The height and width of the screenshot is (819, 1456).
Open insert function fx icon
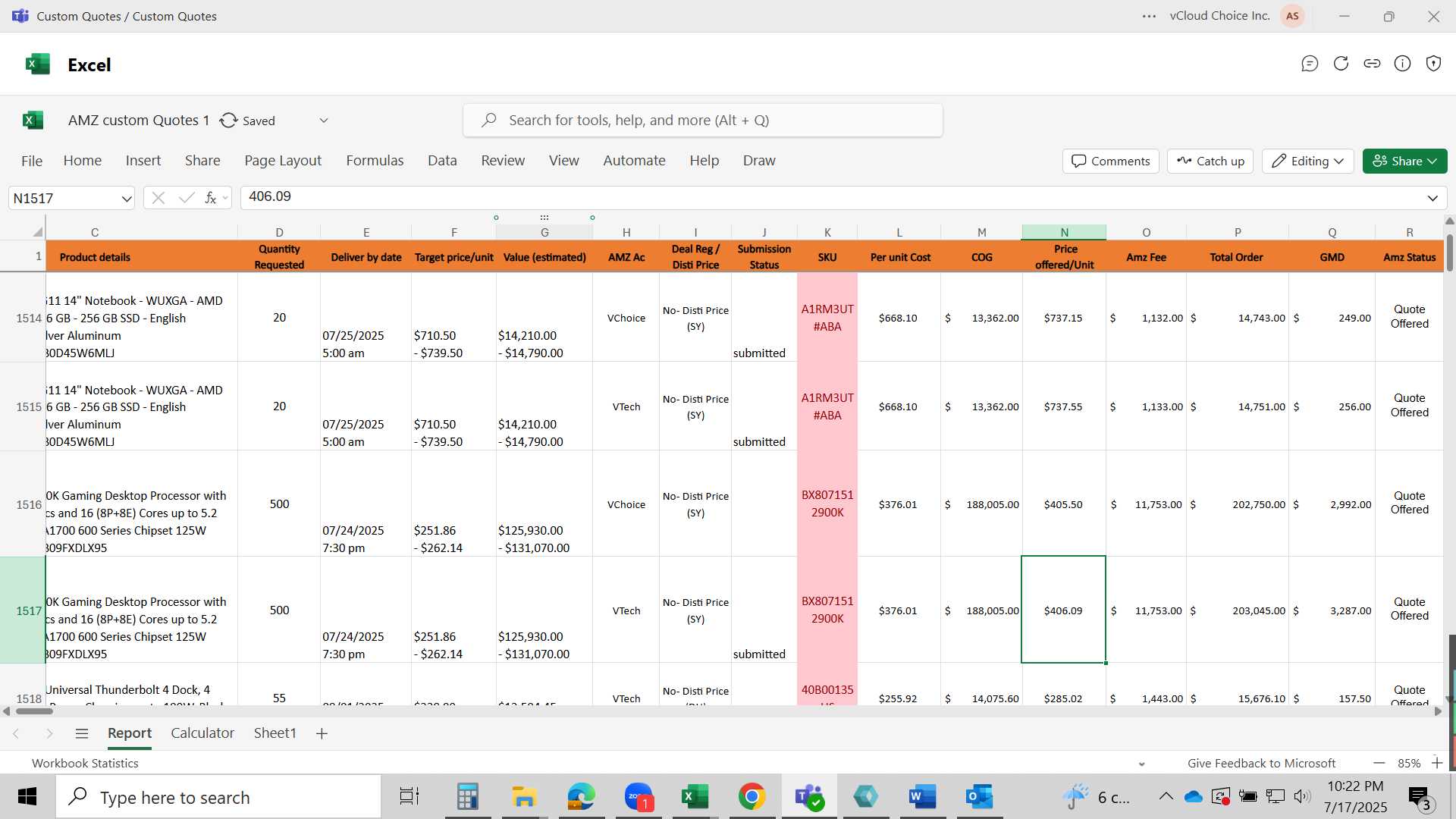(x=210, y=198)
